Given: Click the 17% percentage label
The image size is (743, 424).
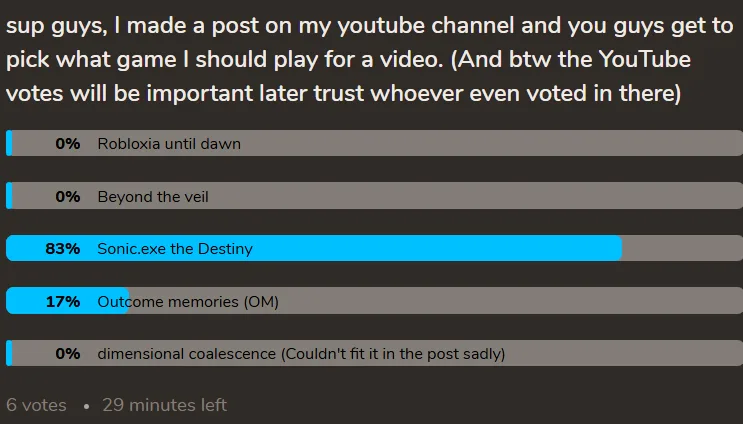Looking at the screenshot, I should coord(62,301).
